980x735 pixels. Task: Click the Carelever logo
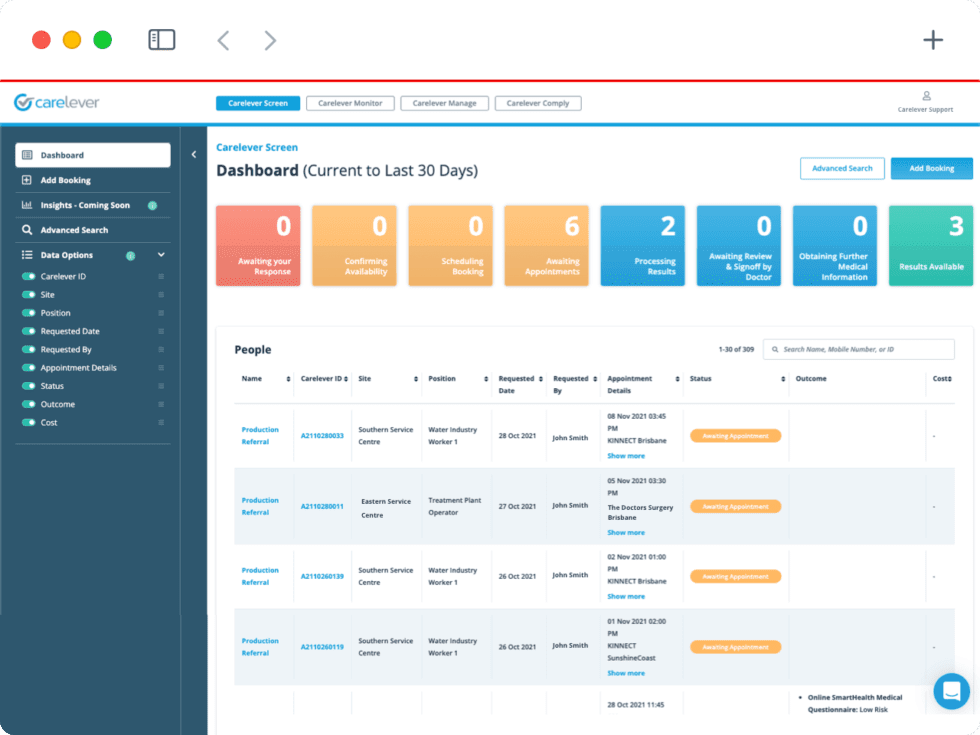click(x=57, y=102)
